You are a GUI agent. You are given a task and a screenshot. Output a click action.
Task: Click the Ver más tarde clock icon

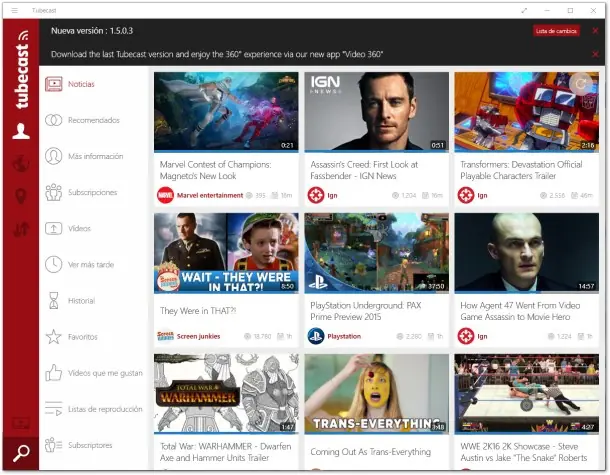pos(54,265)
